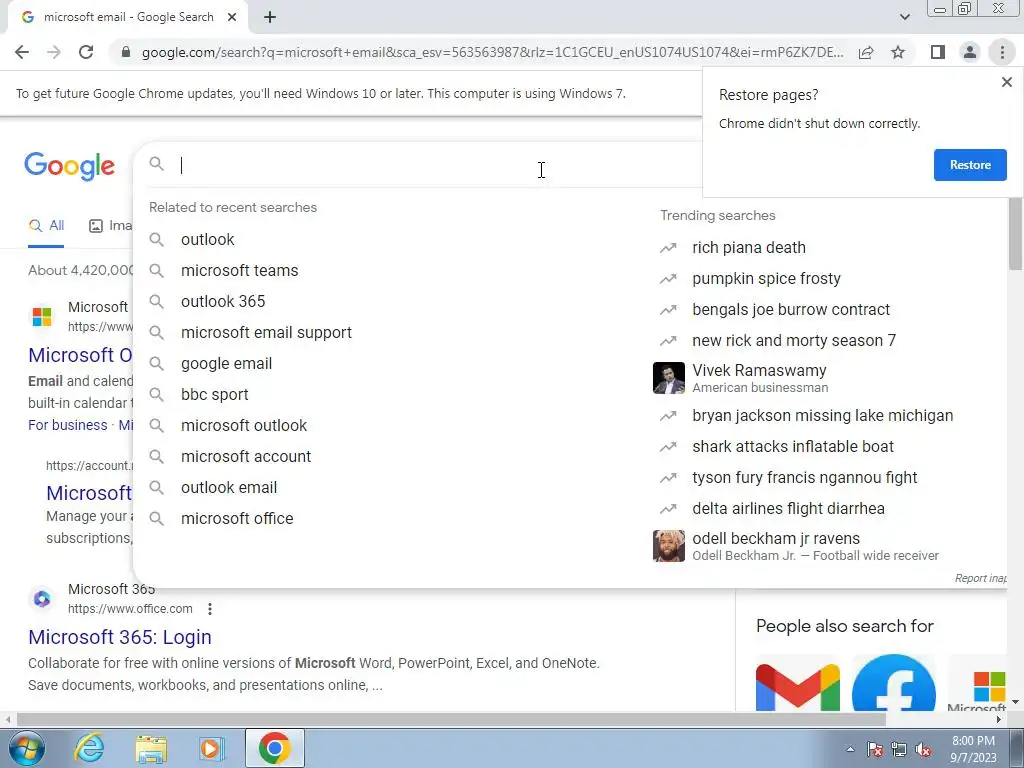Click the site lock icon in address bar
Image resolution: width=1024 pixels, height=768 pixels.
[126, 52]
